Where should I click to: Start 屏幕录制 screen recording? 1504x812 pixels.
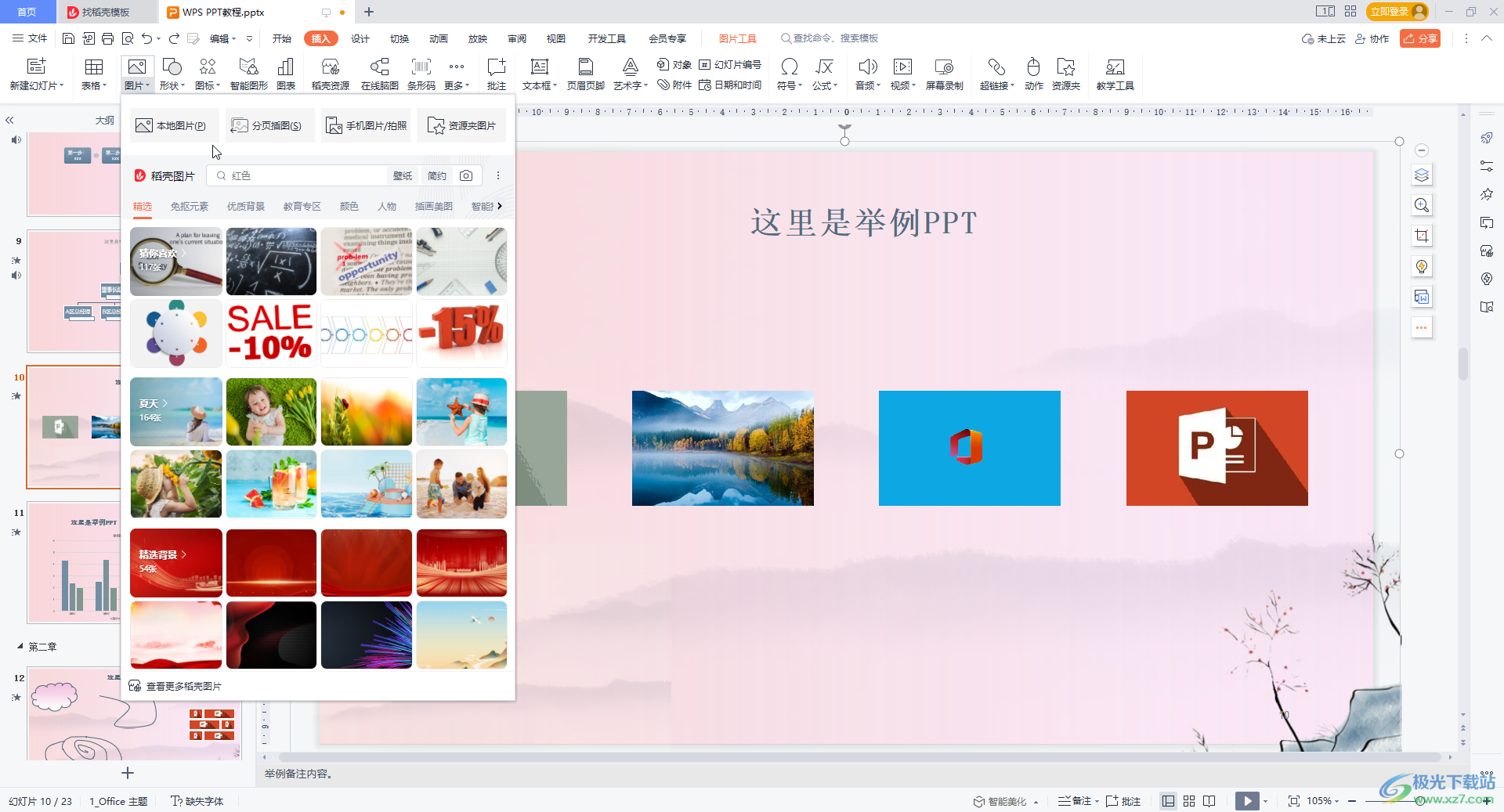(x=945, y=74)
